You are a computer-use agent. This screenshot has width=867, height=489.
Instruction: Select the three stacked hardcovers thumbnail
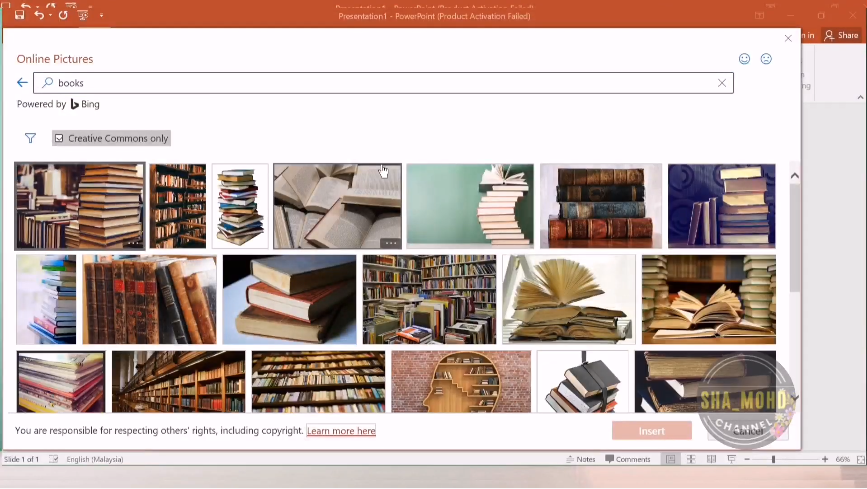click(x=289, y=299)
